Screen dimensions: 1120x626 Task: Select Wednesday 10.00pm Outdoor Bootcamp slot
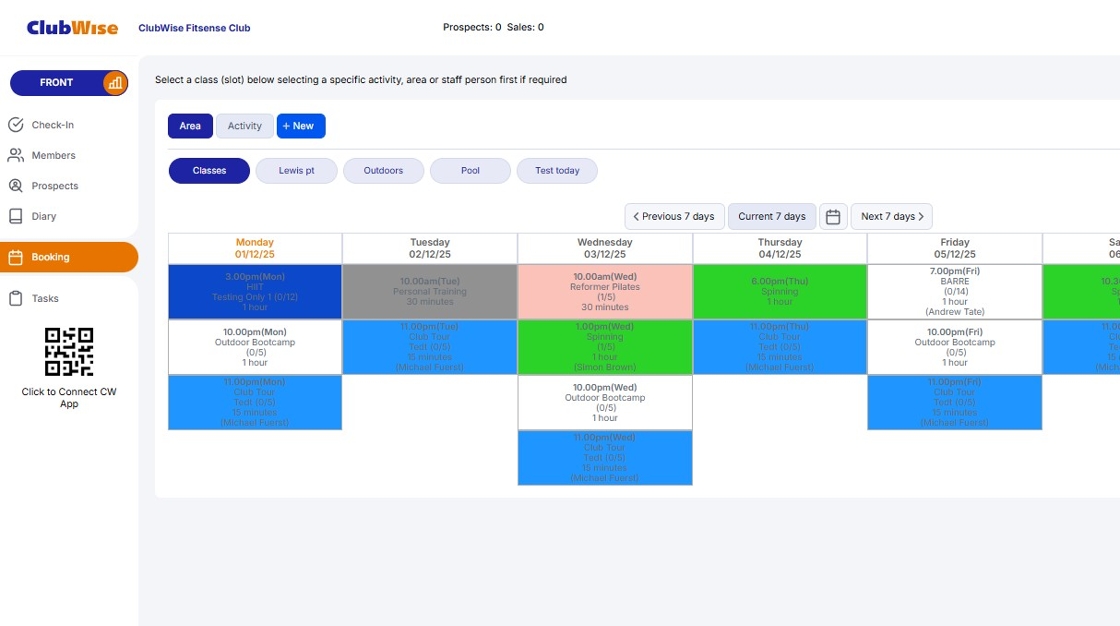[x=605, y=402]
